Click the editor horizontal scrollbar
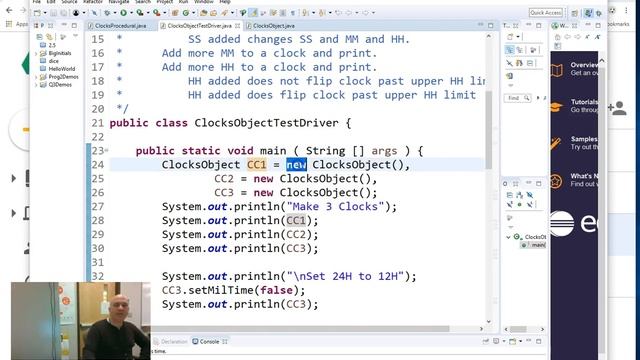640x360 pixels. pos(300,329)
